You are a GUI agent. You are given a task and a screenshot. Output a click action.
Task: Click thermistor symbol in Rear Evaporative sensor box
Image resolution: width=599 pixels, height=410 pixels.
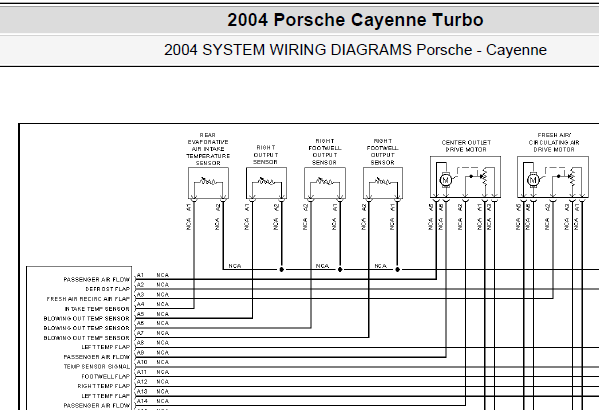coord(208,181)
